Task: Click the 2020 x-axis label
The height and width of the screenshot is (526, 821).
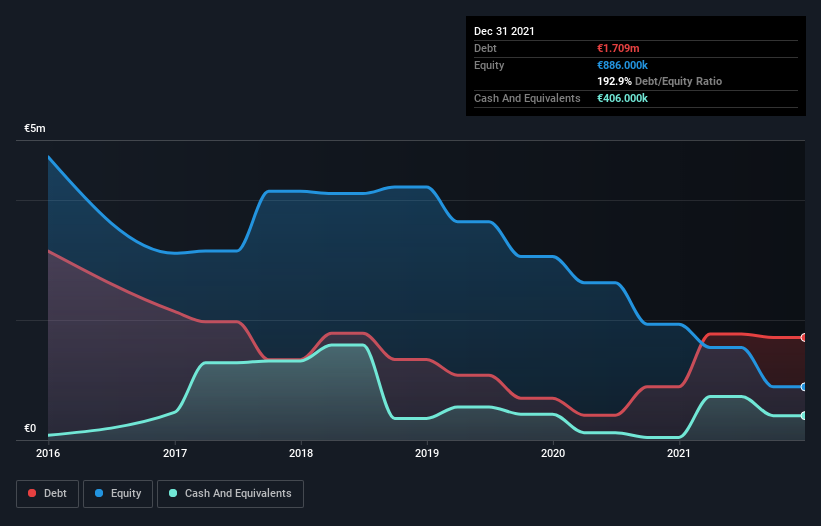Action: click(553, 453)
